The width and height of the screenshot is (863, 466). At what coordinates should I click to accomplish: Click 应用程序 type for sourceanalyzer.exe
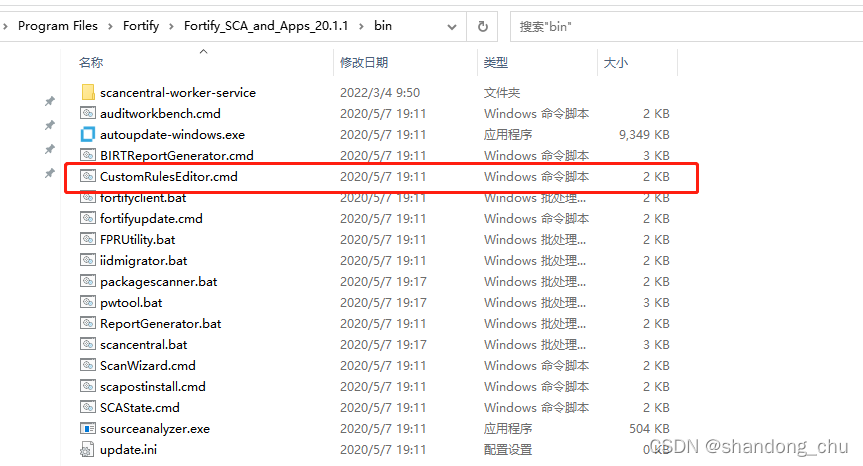(508, 428)
